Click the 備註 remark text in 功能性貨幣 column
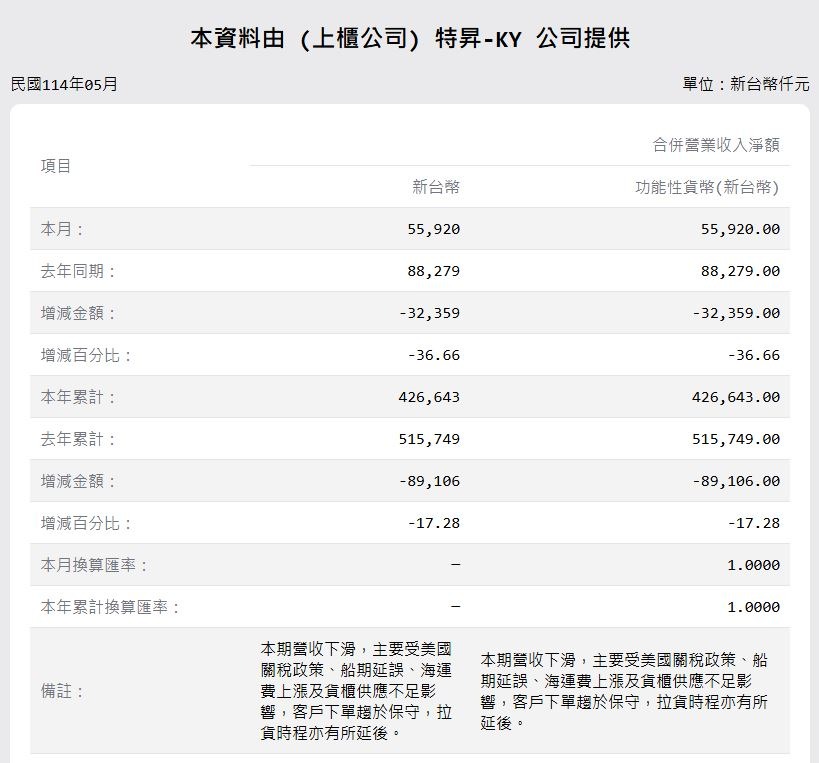The image size is (819, 763). click(624, 691)
